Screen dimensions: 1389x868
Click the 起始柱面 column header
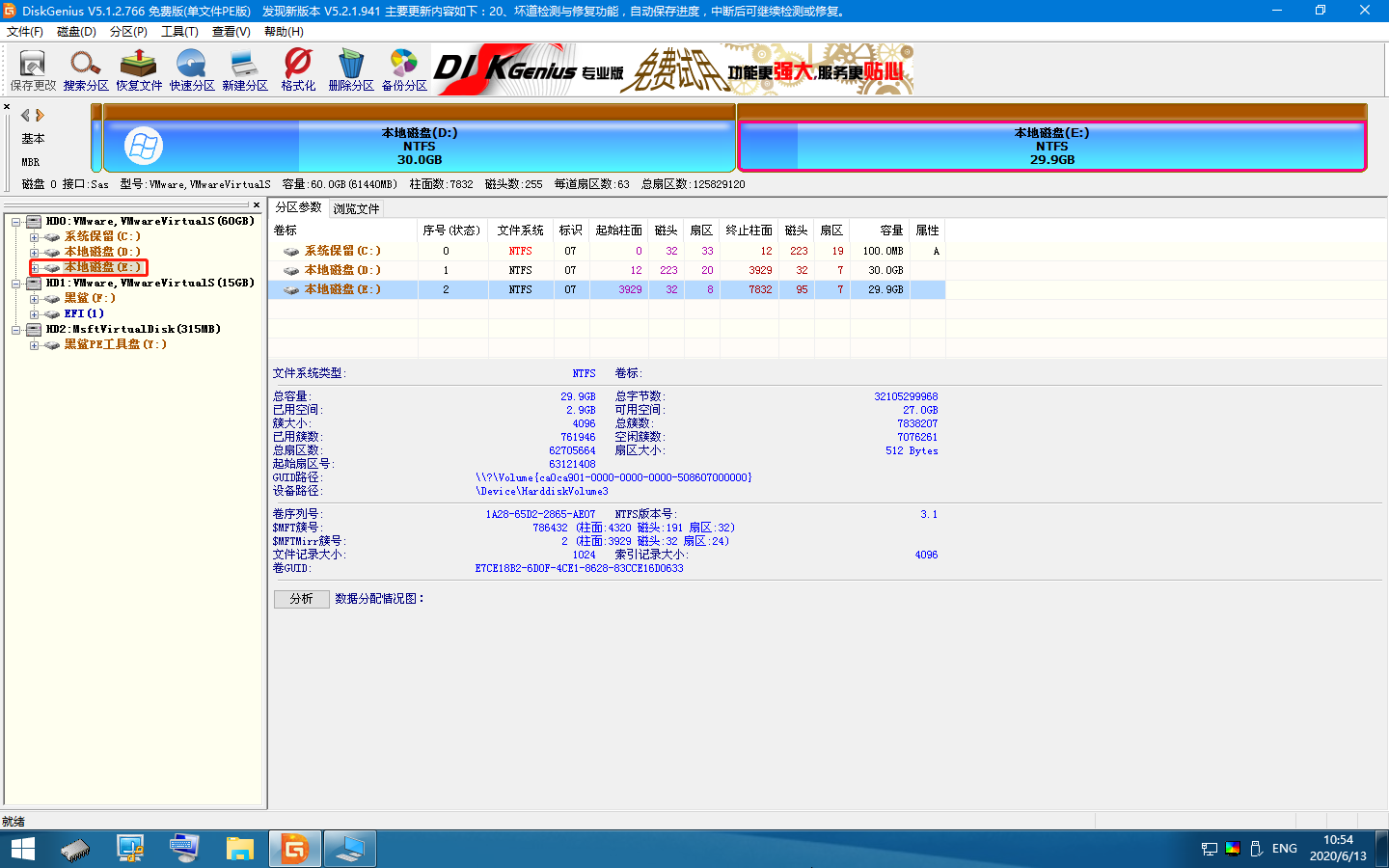[x=618, y=231]
